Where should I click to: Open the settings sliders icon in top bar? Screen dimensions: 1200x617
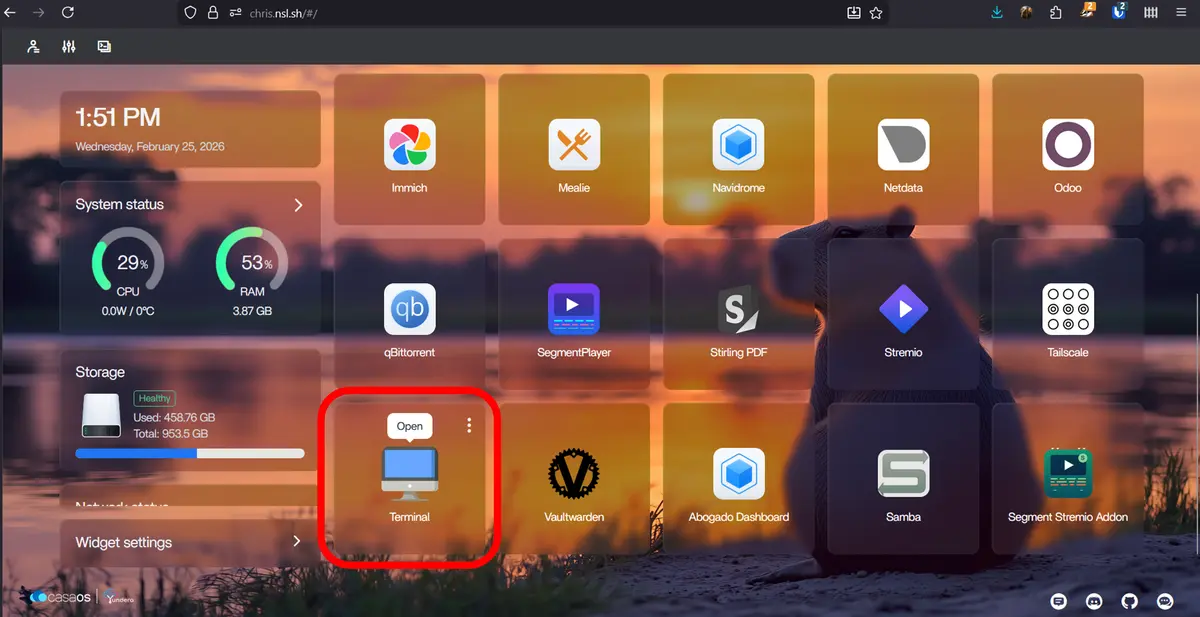69,46
